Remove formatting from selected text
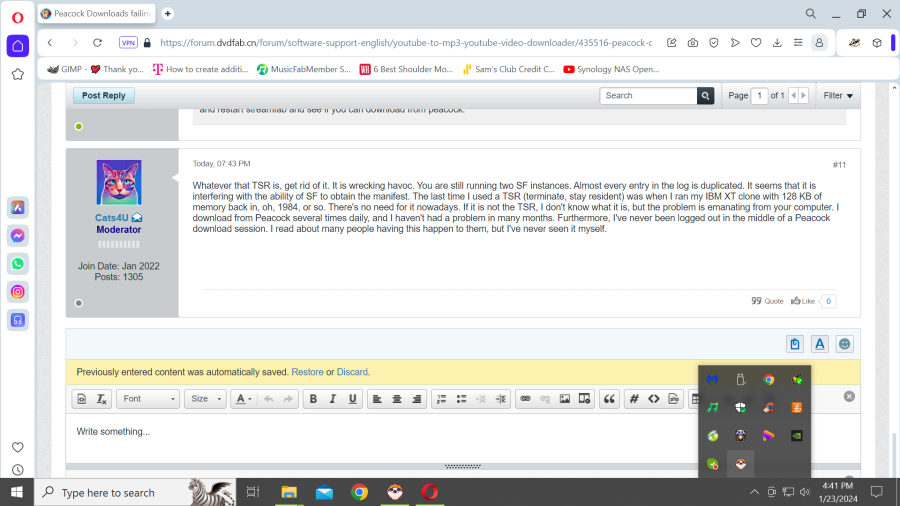Image resolution: width=900 pixels, height=506 pixels. [101, 399]
